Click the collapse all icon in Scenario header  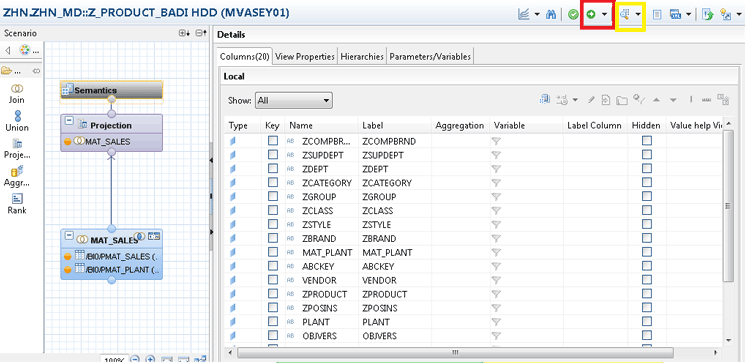tap(201, 33)
